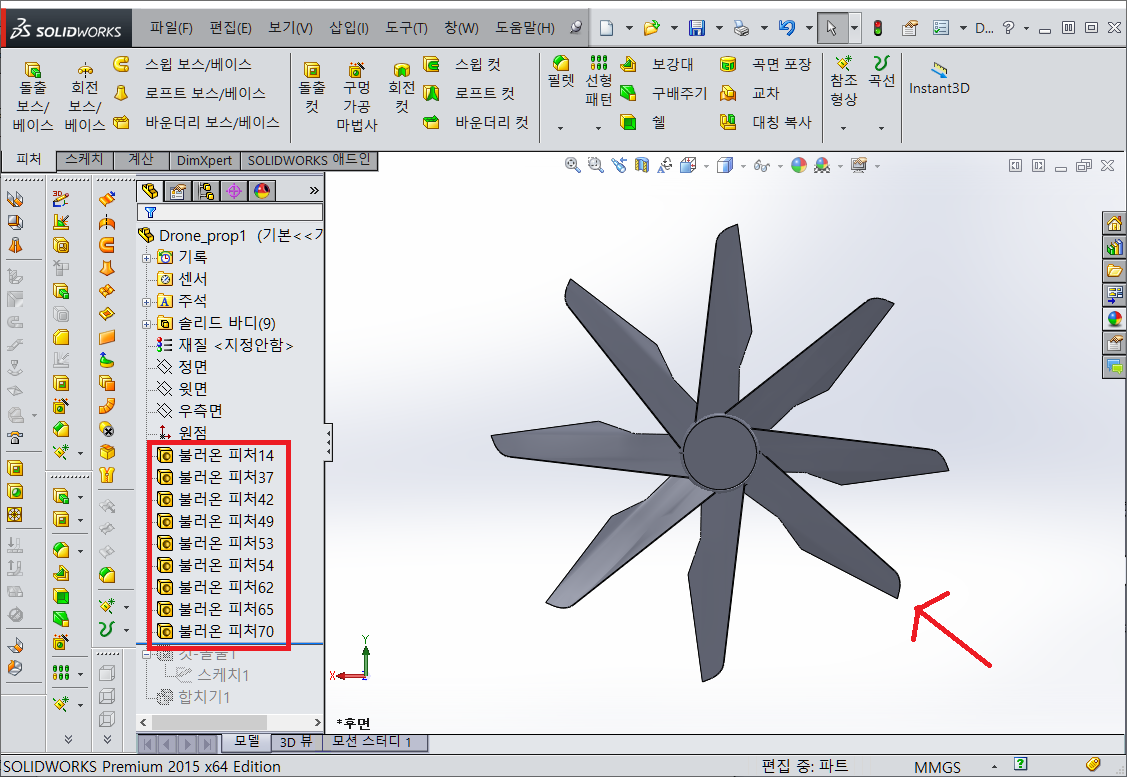Click the 곡면 포장 wrap tool

click(765, 64)
